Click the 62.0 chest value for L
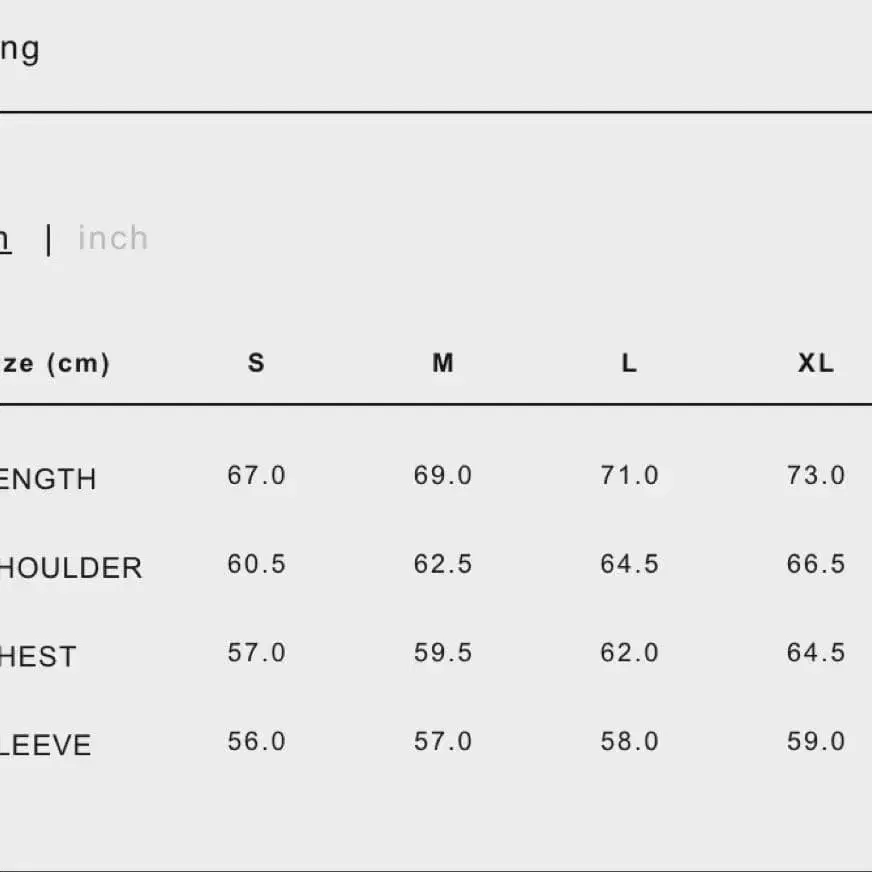The image size is (872, 872). [629, 653]
